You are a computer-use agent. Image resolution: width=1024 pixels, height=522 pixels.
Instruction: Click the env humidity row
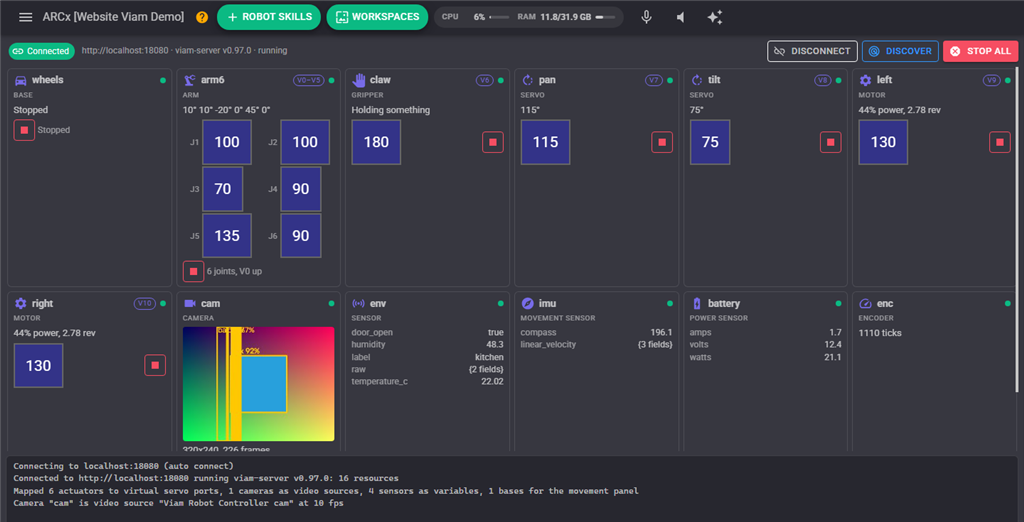coord(427,344)
